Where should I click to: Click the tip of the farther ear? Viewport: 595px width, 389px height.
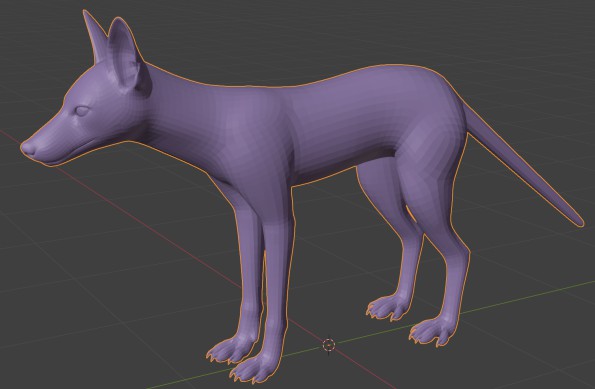pyautogui.click(x=86, y=15)
